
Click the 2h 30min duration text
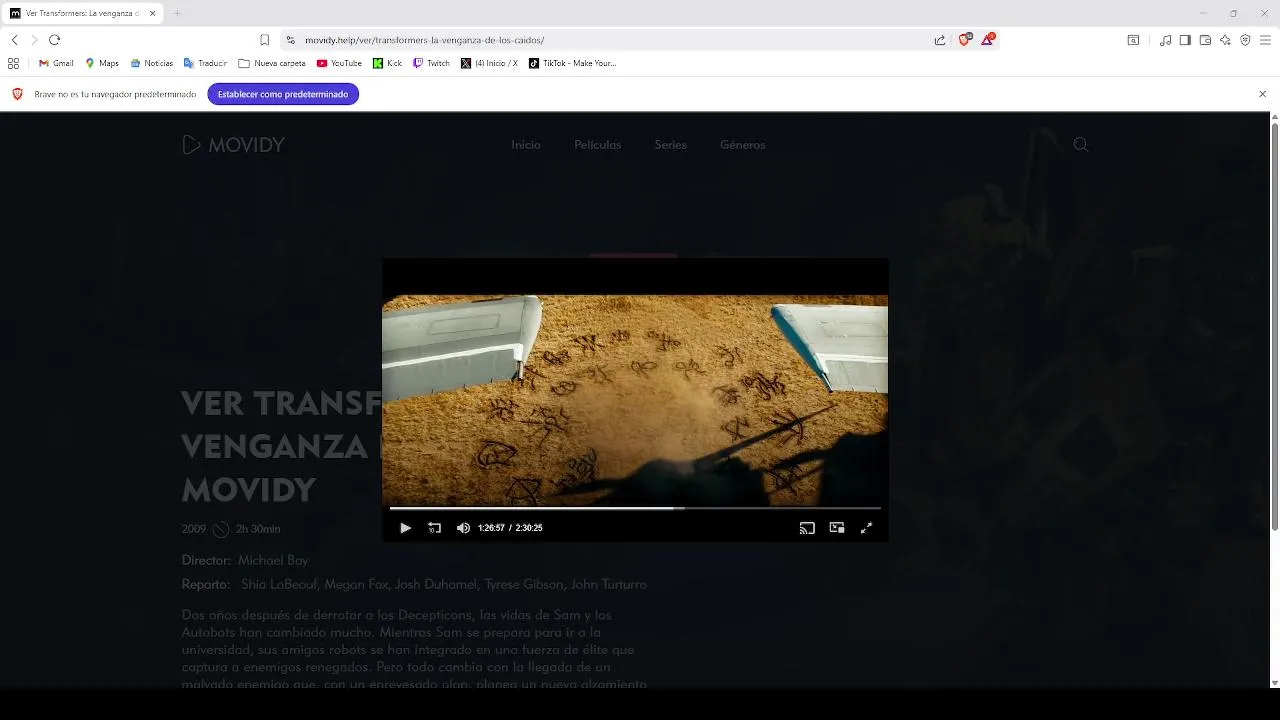[258, 529]
